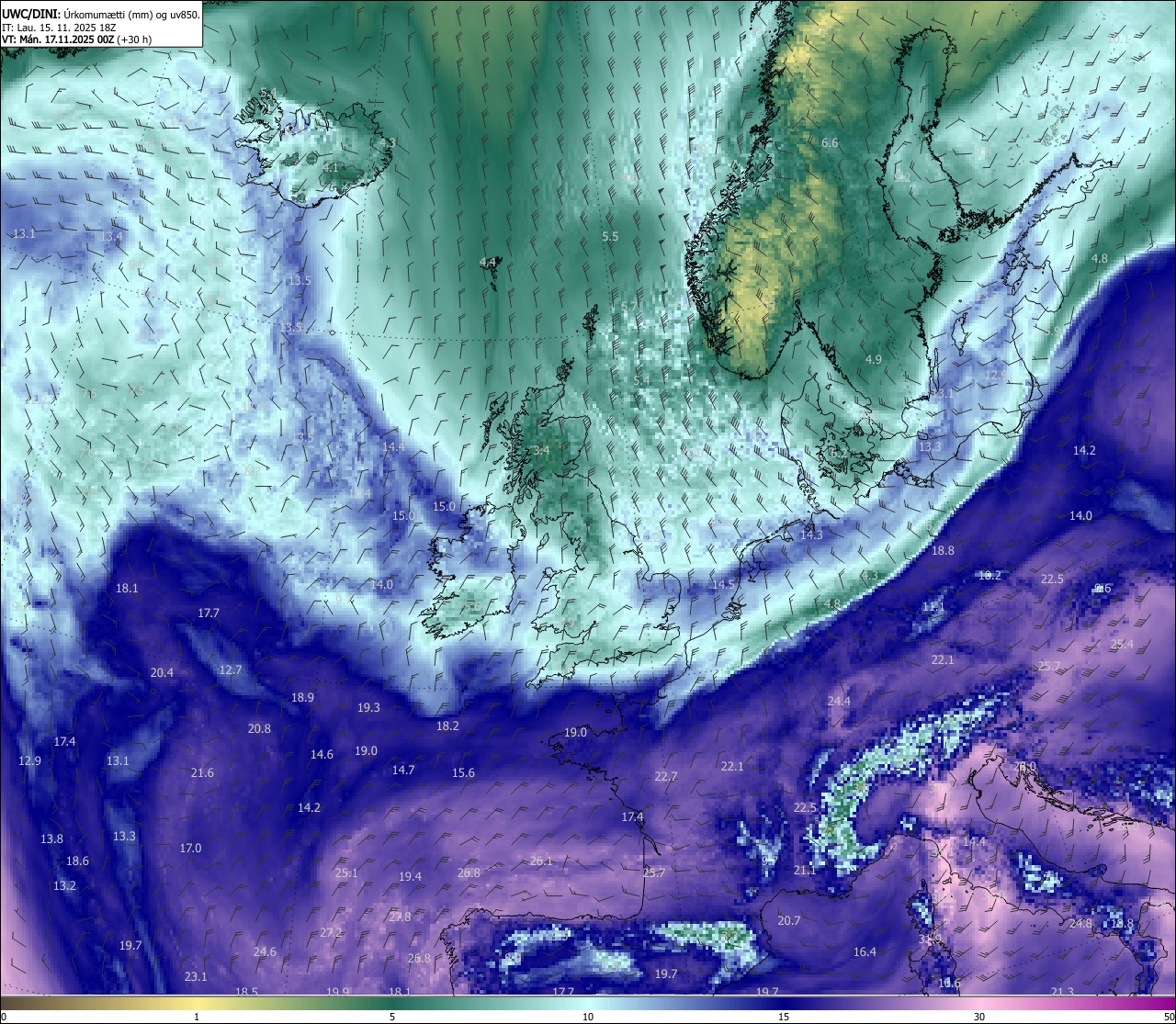Click the '20.8' value on the map
The width and height of the screenshot is (1176, 1024).
(x=259, y=728)
